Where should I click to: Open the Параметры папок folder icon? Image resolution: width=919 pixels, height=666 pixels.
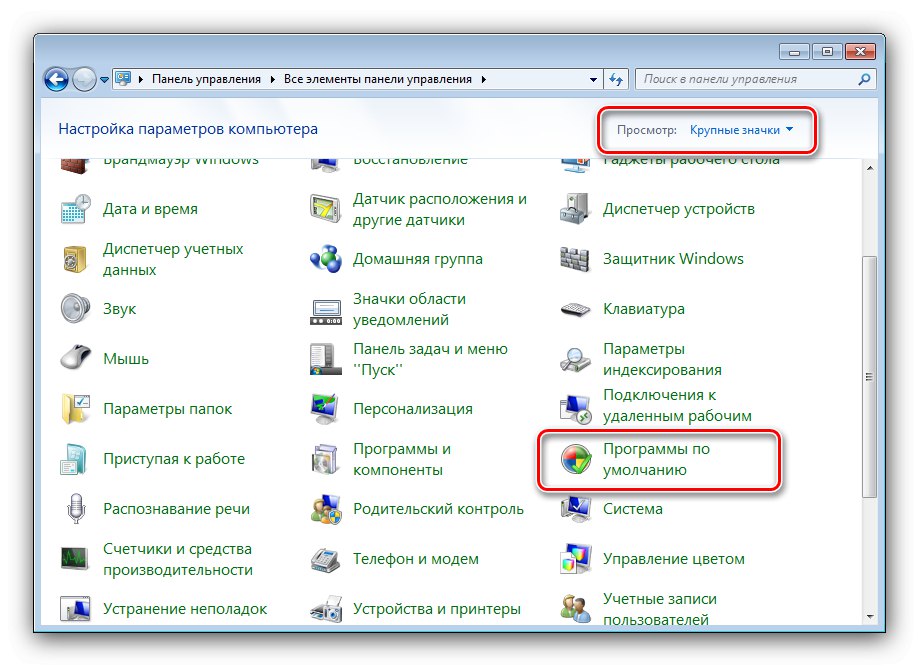tap(76, 409)
